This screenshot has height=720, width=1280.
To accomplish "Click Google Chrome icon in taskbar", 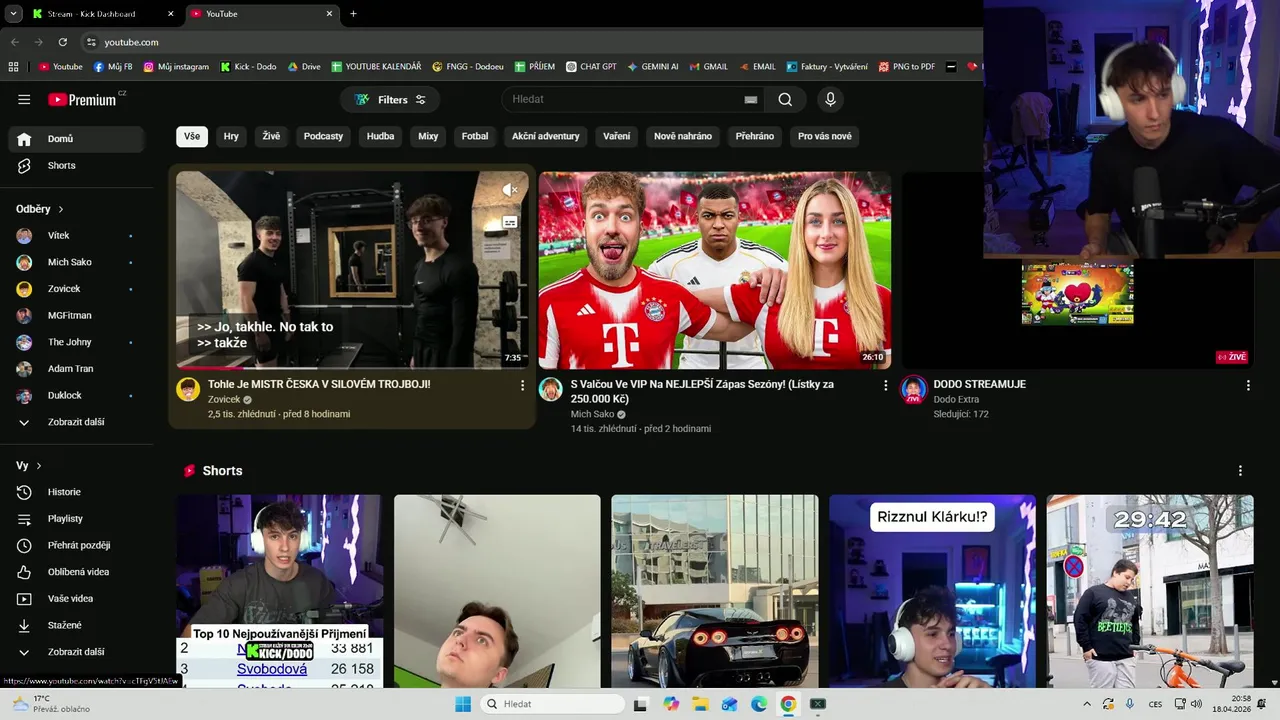I will [788, 704].
